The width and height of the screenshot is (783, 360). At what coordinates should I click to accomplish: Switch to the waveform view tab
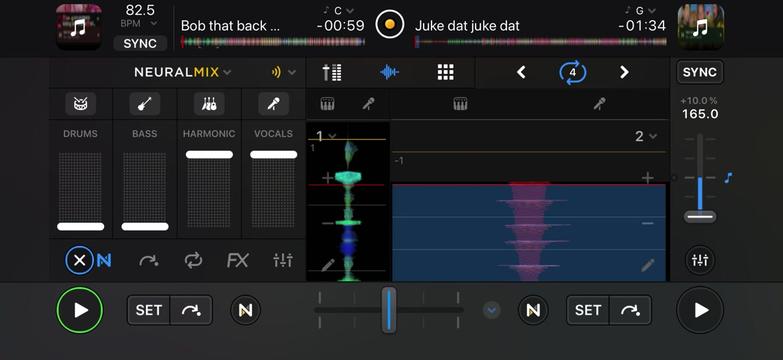click(389, 72)
